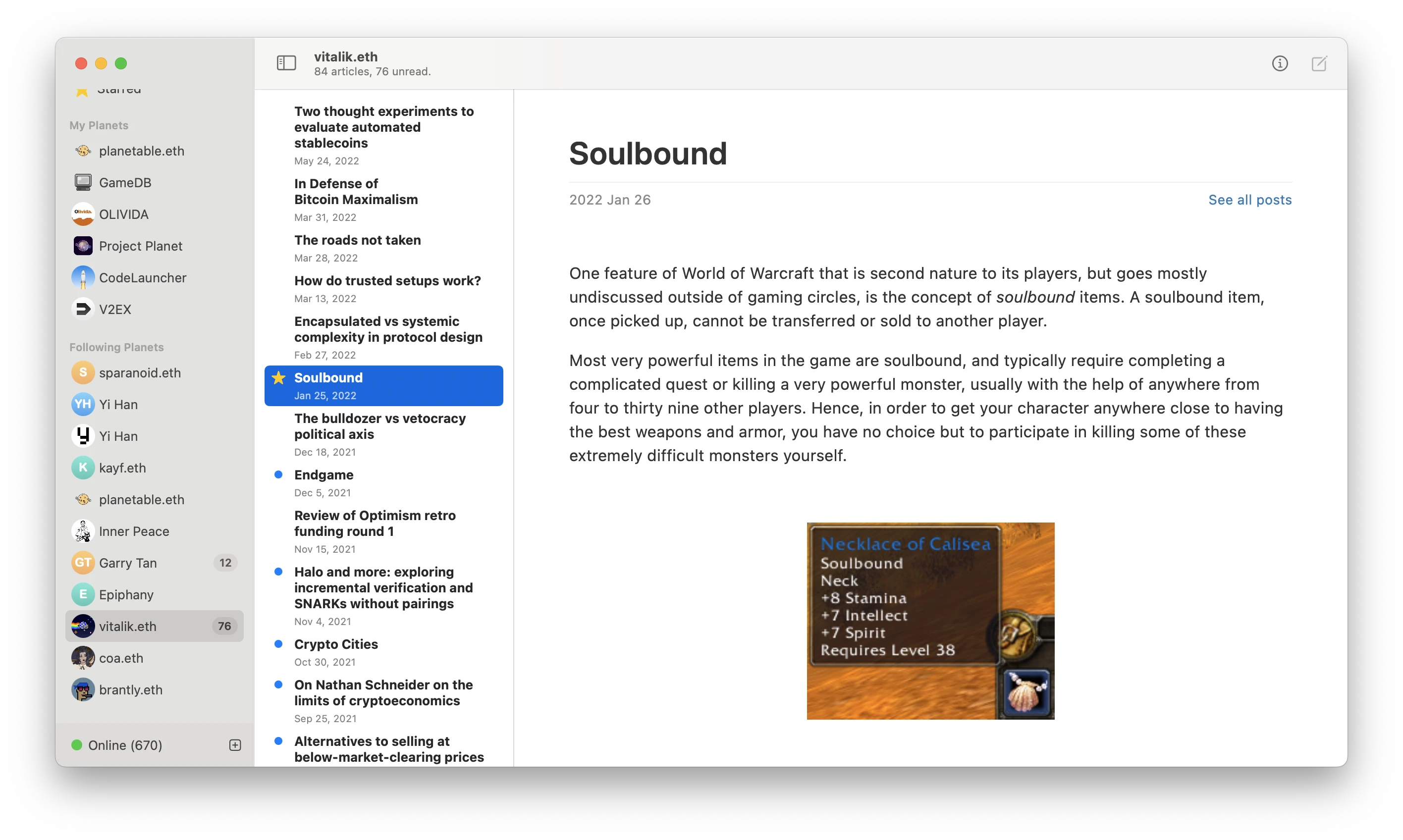
Task: Click the OLIVIDA planet icon
Action: tap(83, 214)
